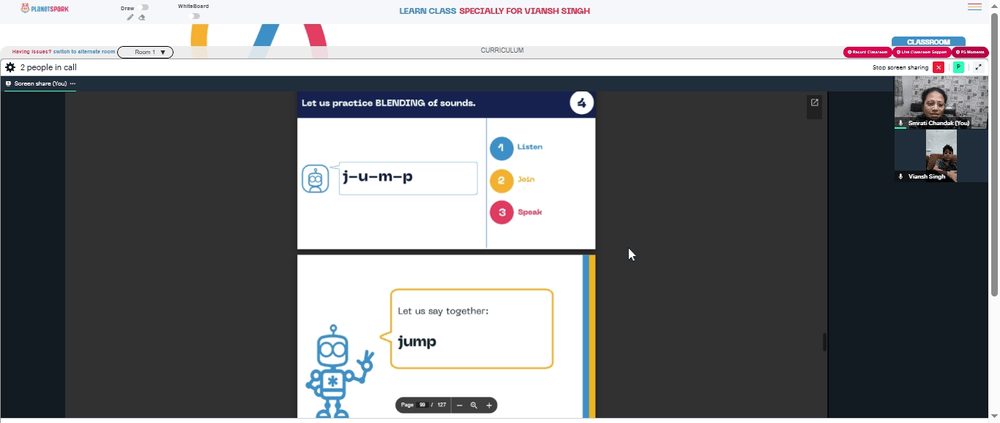Select the pencil drawing tool
Screen dimensions: 1000x423
130,17
